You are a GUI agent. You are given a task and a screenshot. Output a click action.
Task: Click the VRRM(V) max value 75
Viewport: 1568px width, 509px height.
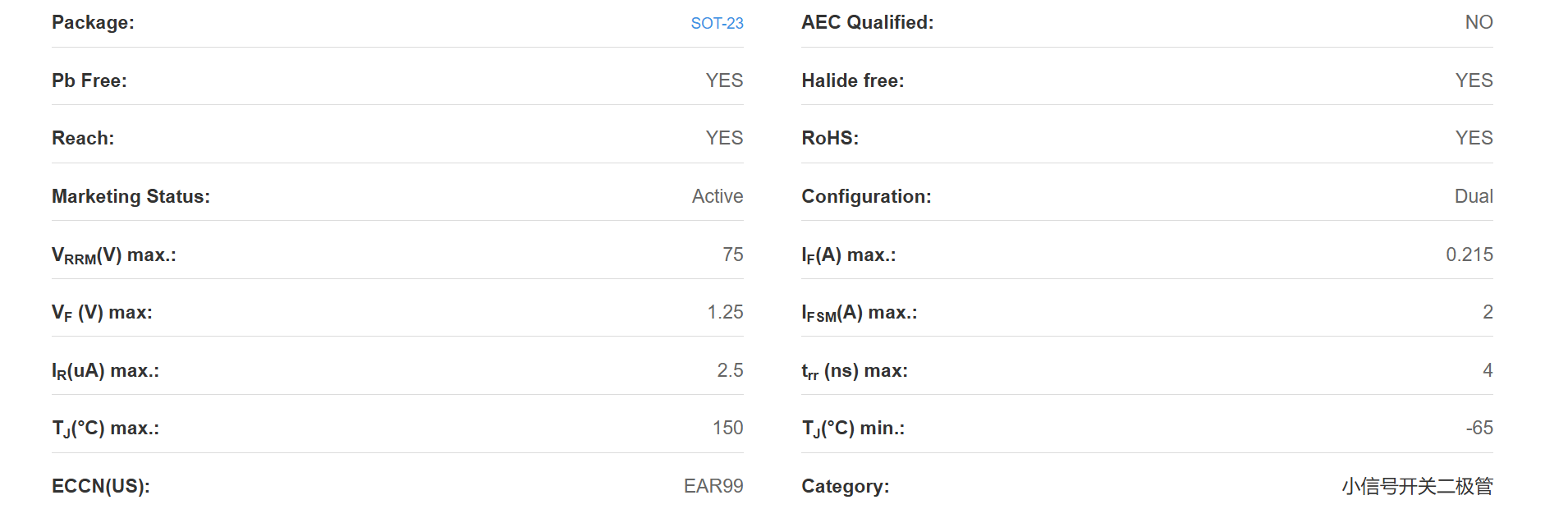pos(733,254)
